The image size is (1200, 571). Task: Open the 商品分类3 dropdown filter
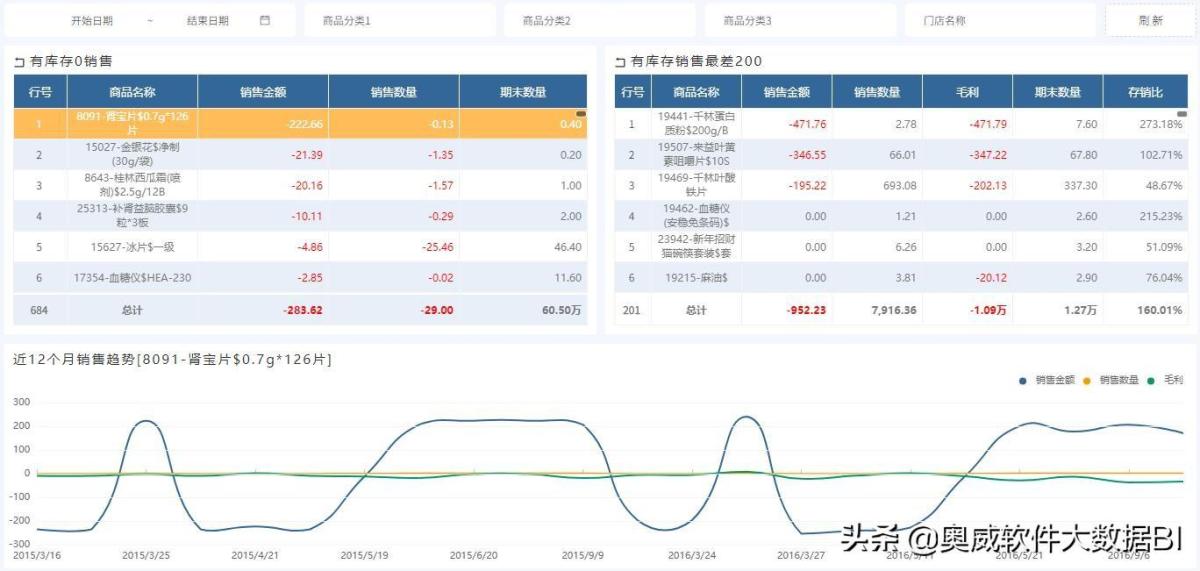(x=800, y=20)
